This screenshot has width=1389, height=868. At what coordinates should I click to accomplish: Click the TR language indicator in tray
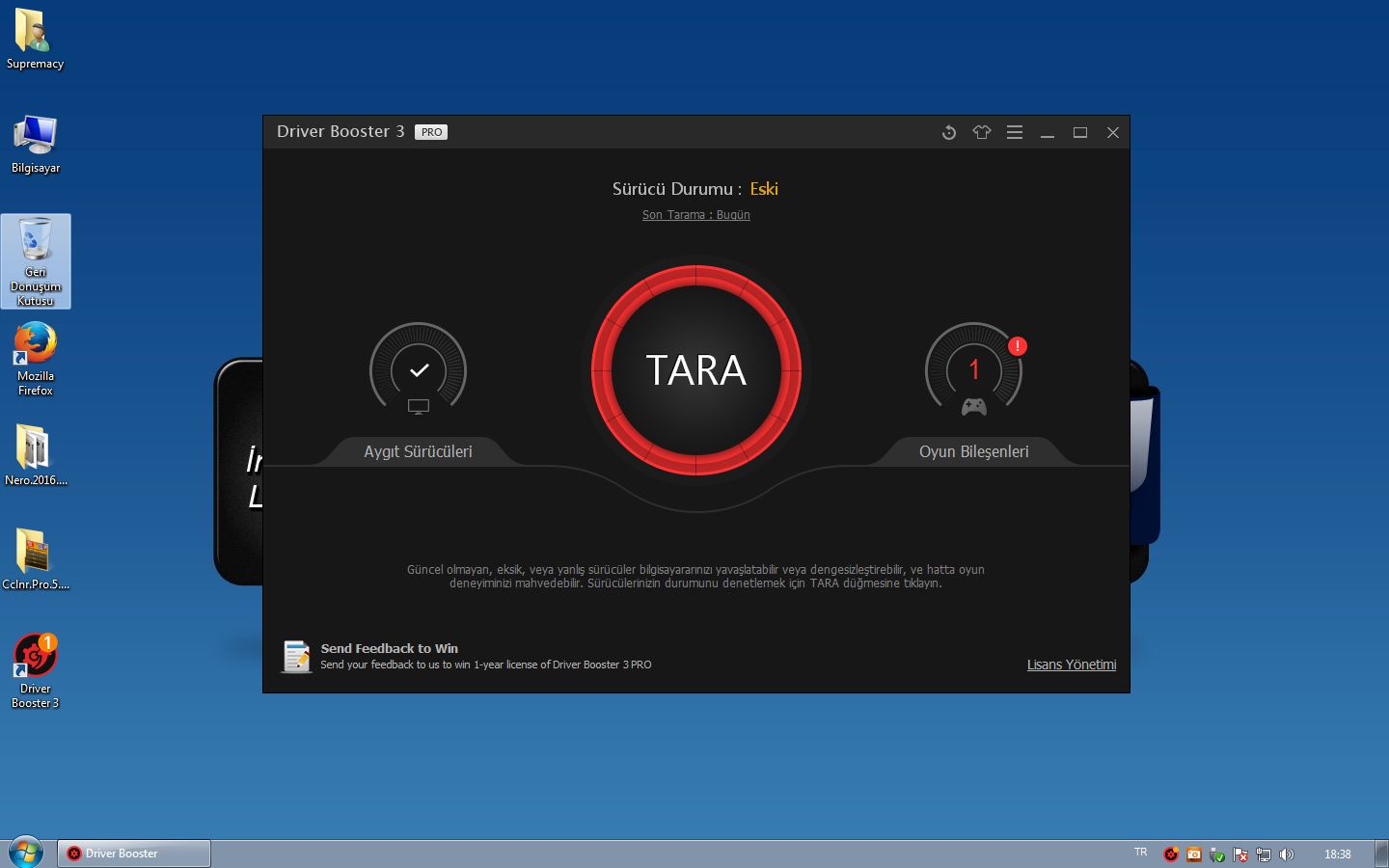pos(1141,853)
